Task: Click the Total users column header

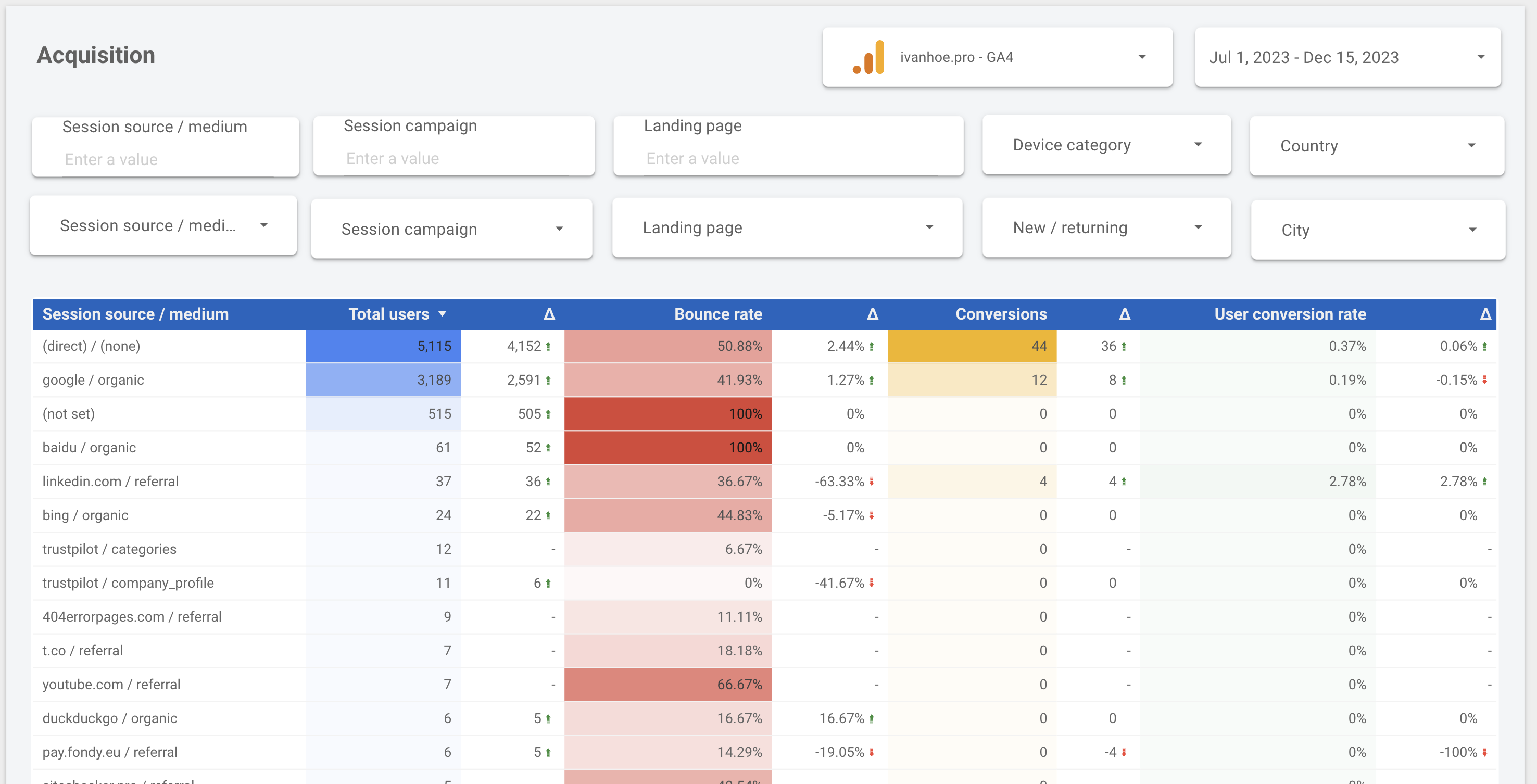Action: [x=388, y=314]
